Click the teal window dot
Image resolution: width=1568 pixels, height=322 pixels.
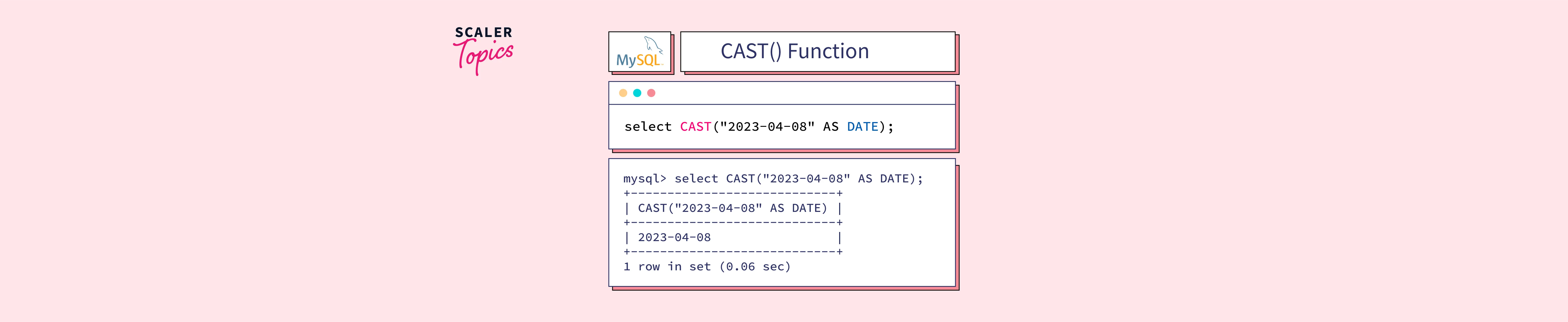(x=637, y=93)
